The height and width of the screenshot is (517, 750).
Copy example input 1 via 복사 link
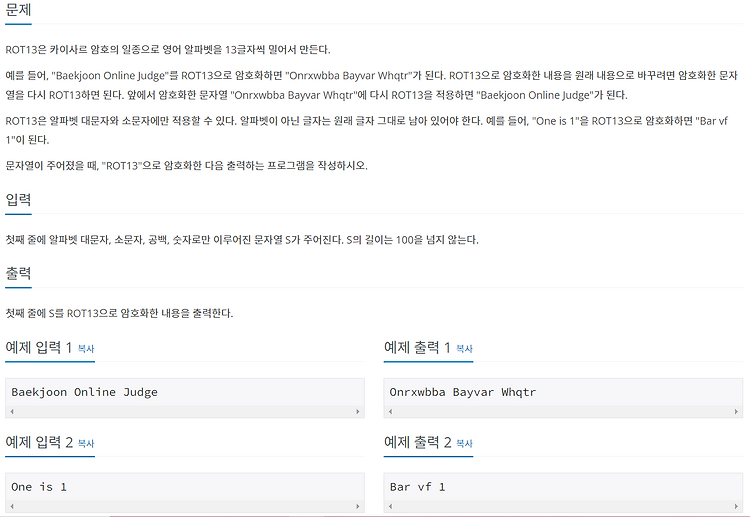pyautogui.click(x=86, y=349)
